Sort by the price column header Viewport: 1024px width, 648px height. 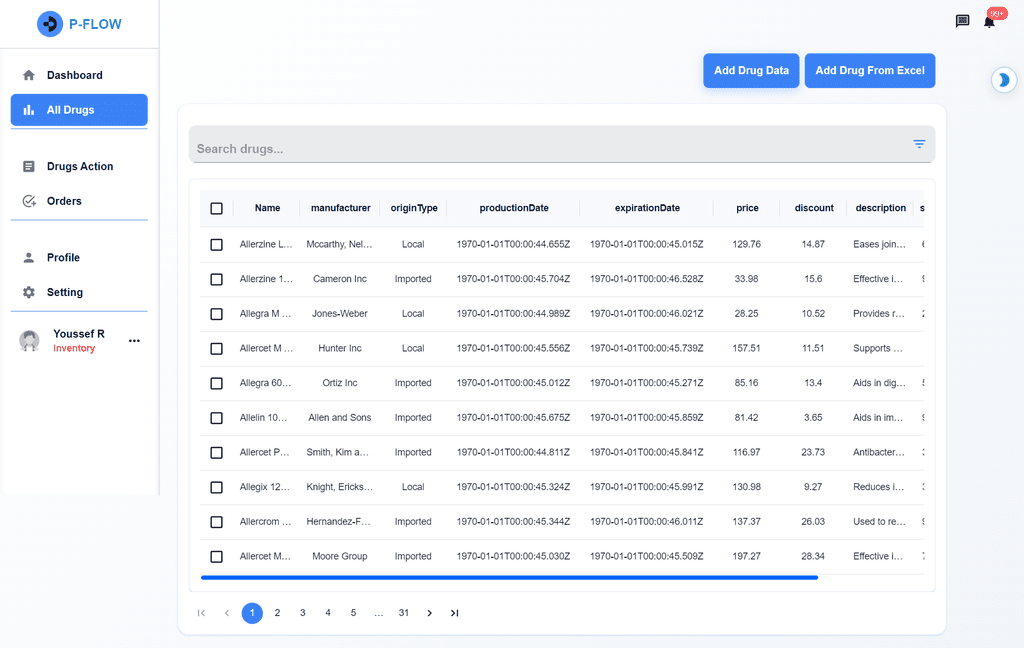pos(747,208)
